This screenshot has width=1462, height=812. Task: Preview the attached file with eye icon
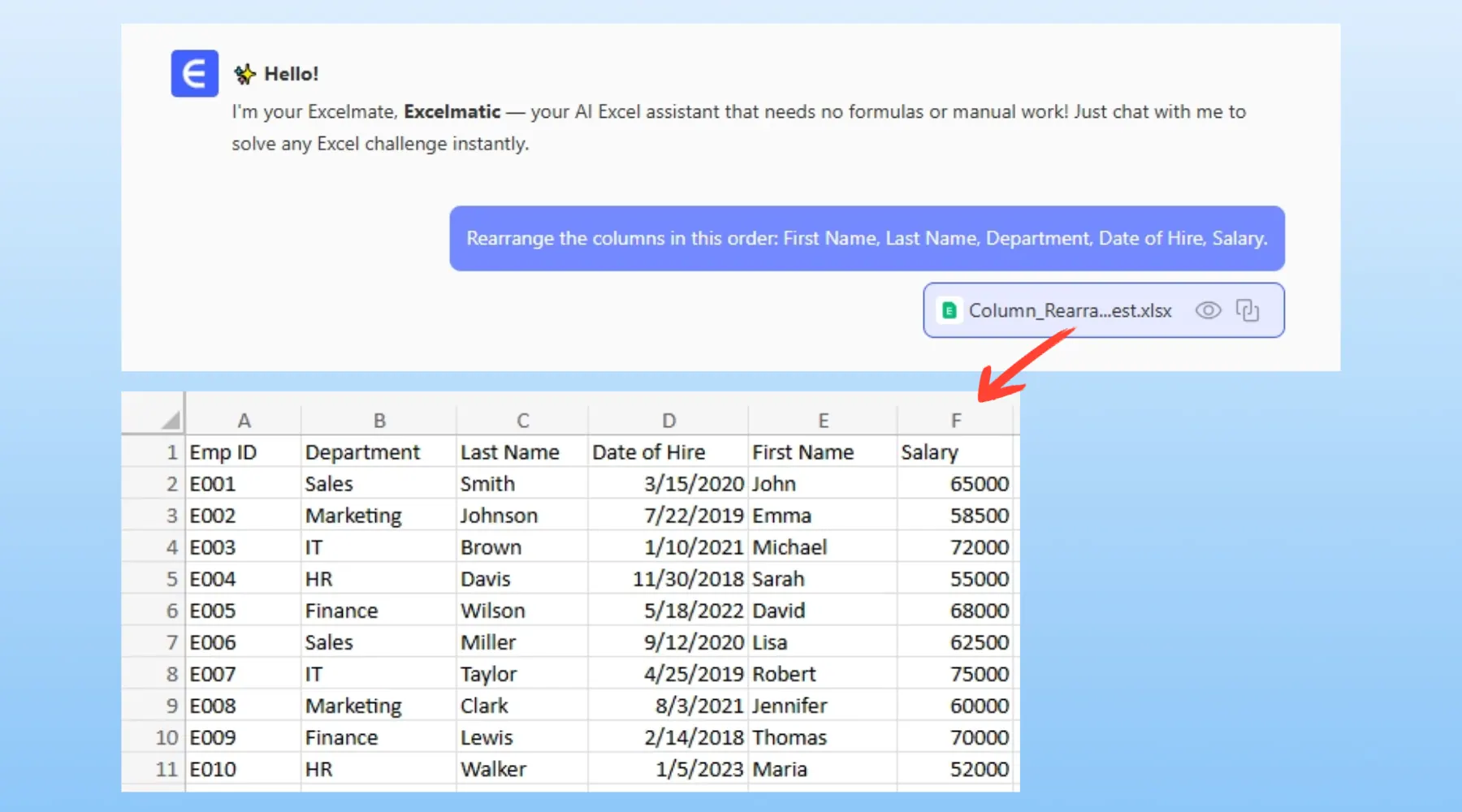pos(1208,310)
